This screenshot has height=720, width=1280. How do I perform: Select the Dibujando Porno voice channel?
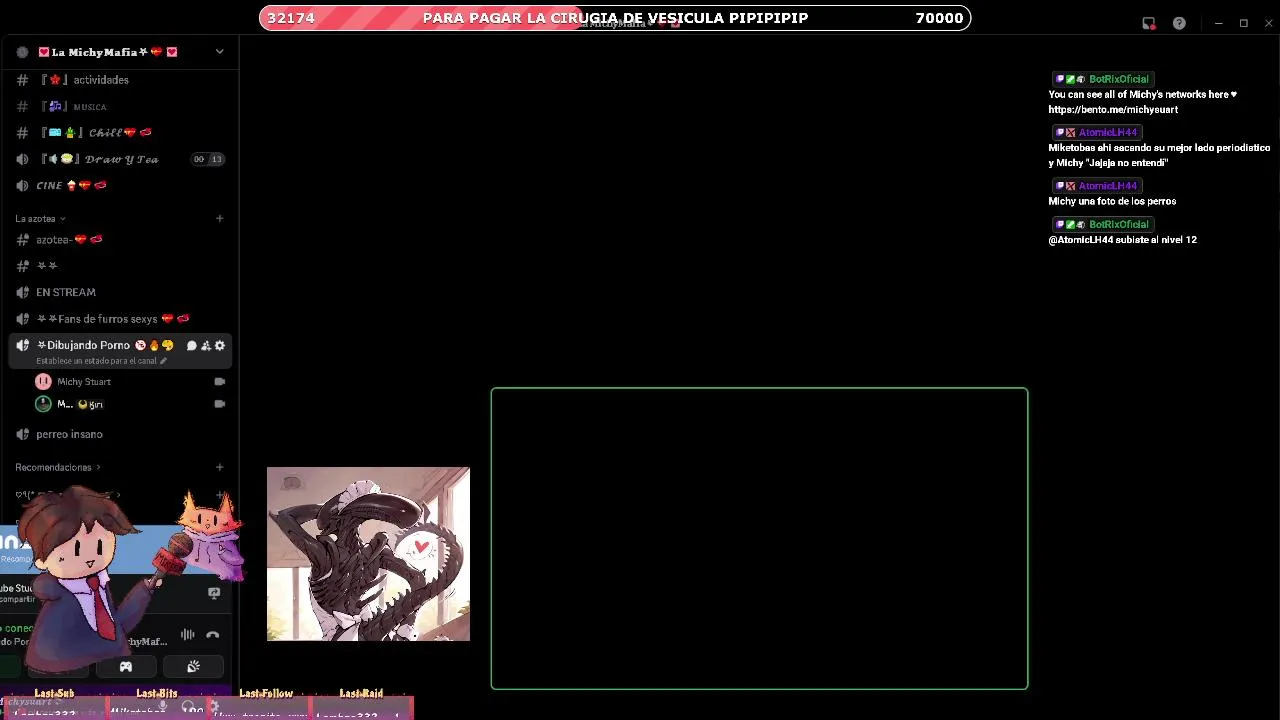(x=91, y=345)
